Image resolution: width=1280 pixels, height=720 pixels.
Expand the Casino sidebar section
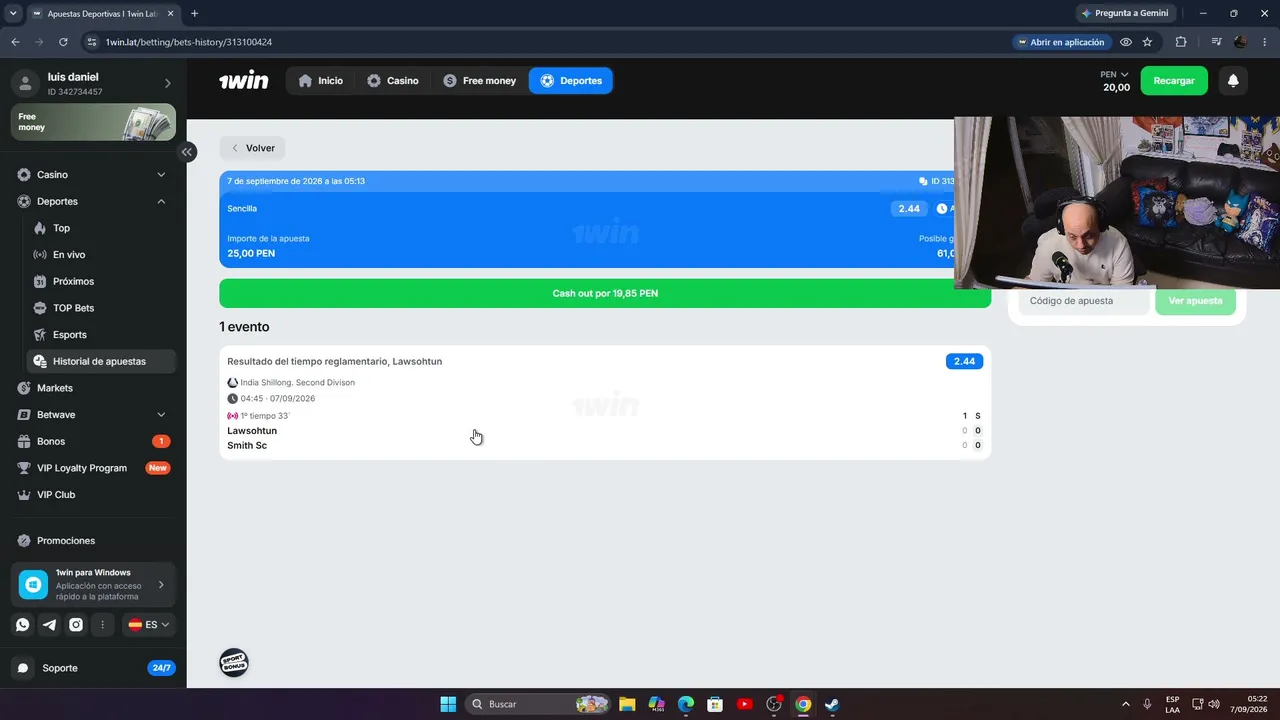tap(161, 175)
